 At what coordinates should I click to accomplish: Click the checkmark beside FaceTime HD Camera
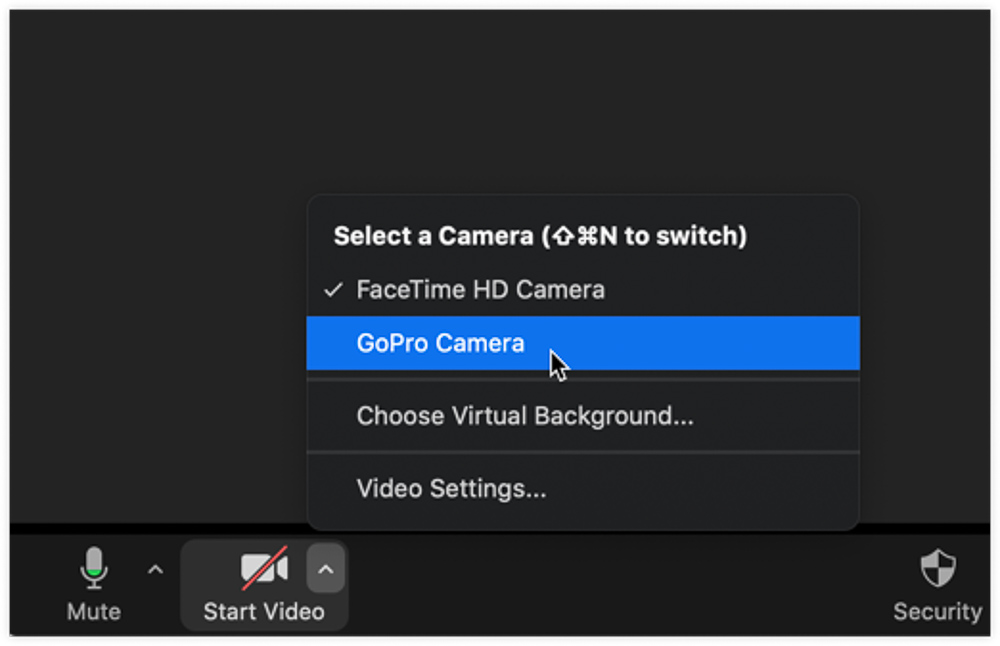(333, 290)
